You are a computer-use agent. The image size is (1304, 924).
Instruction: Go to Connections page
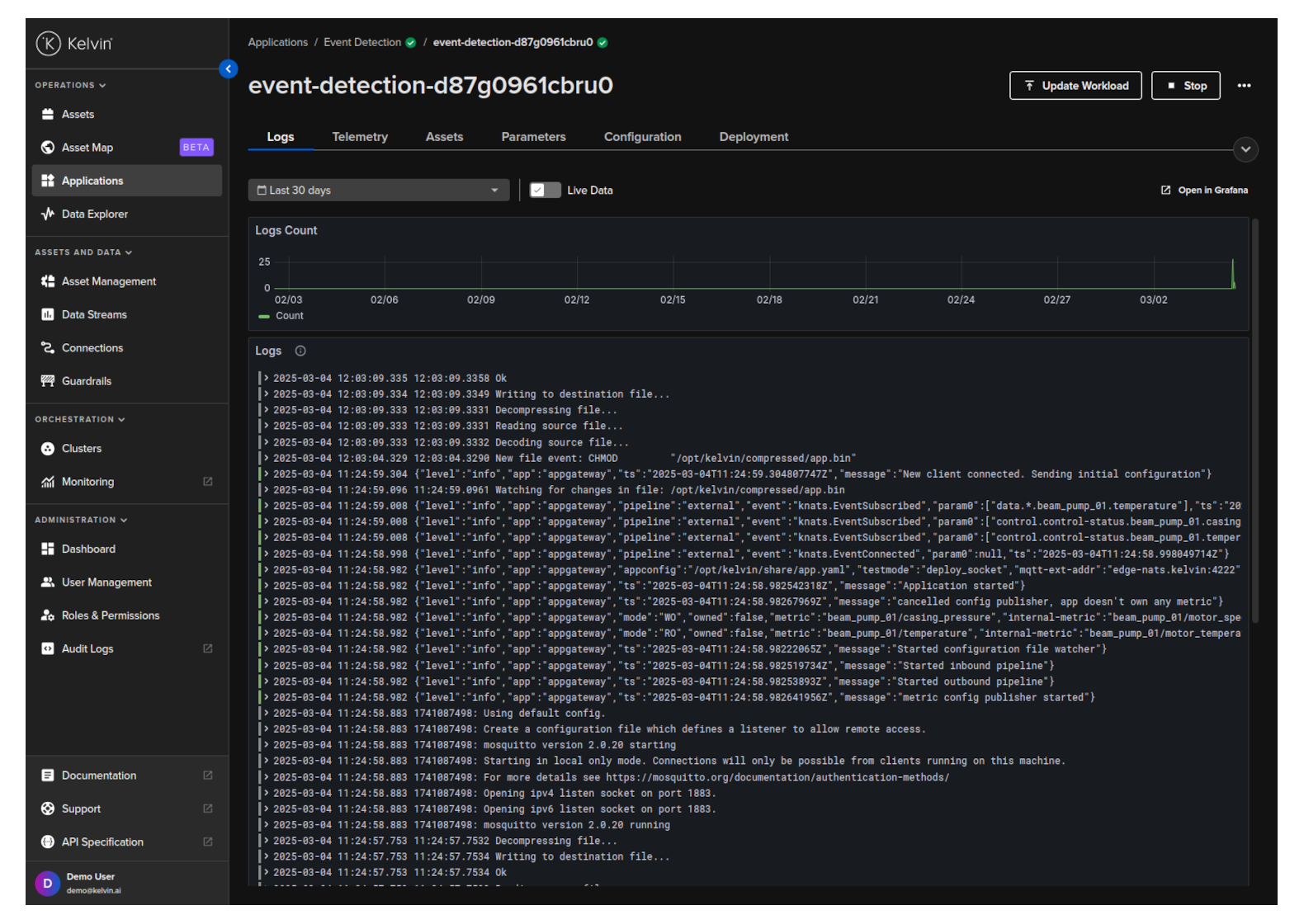pos(92,348)
